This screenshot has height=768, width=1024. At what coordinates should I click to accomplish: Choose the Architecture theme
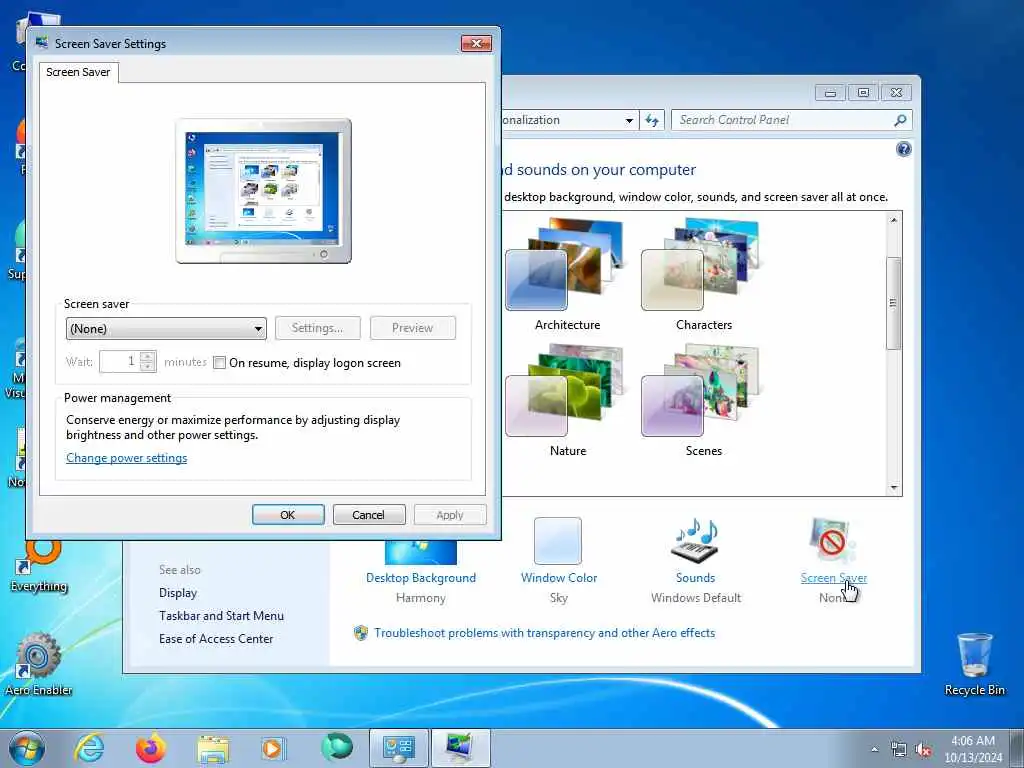(567, 274)
